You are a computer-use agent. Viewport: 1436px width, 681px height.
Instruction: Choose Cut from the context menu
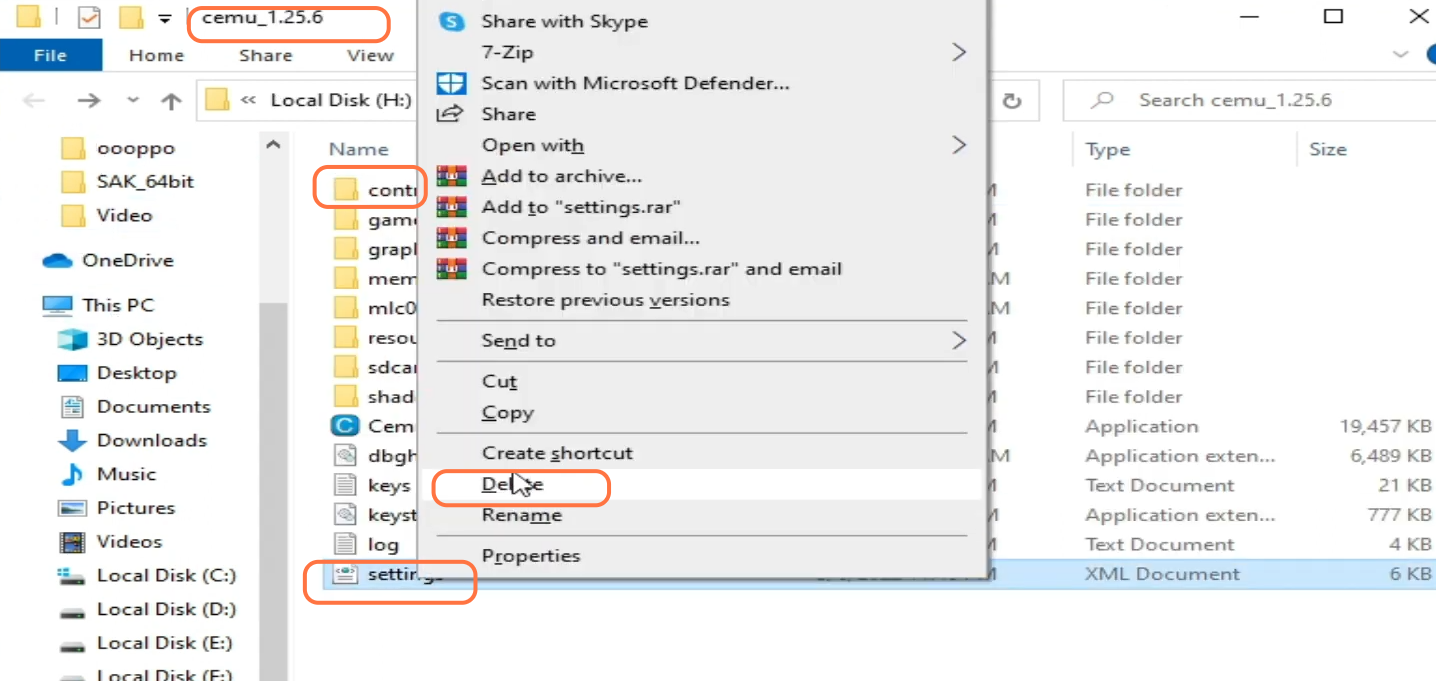[499, 382]
